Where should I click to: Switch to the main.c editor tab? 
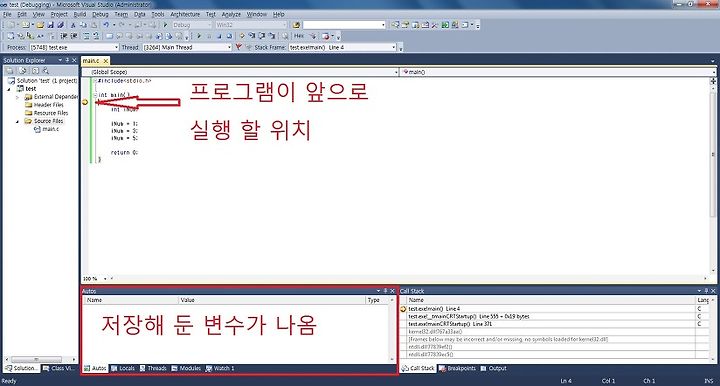[x=91, y=61]
